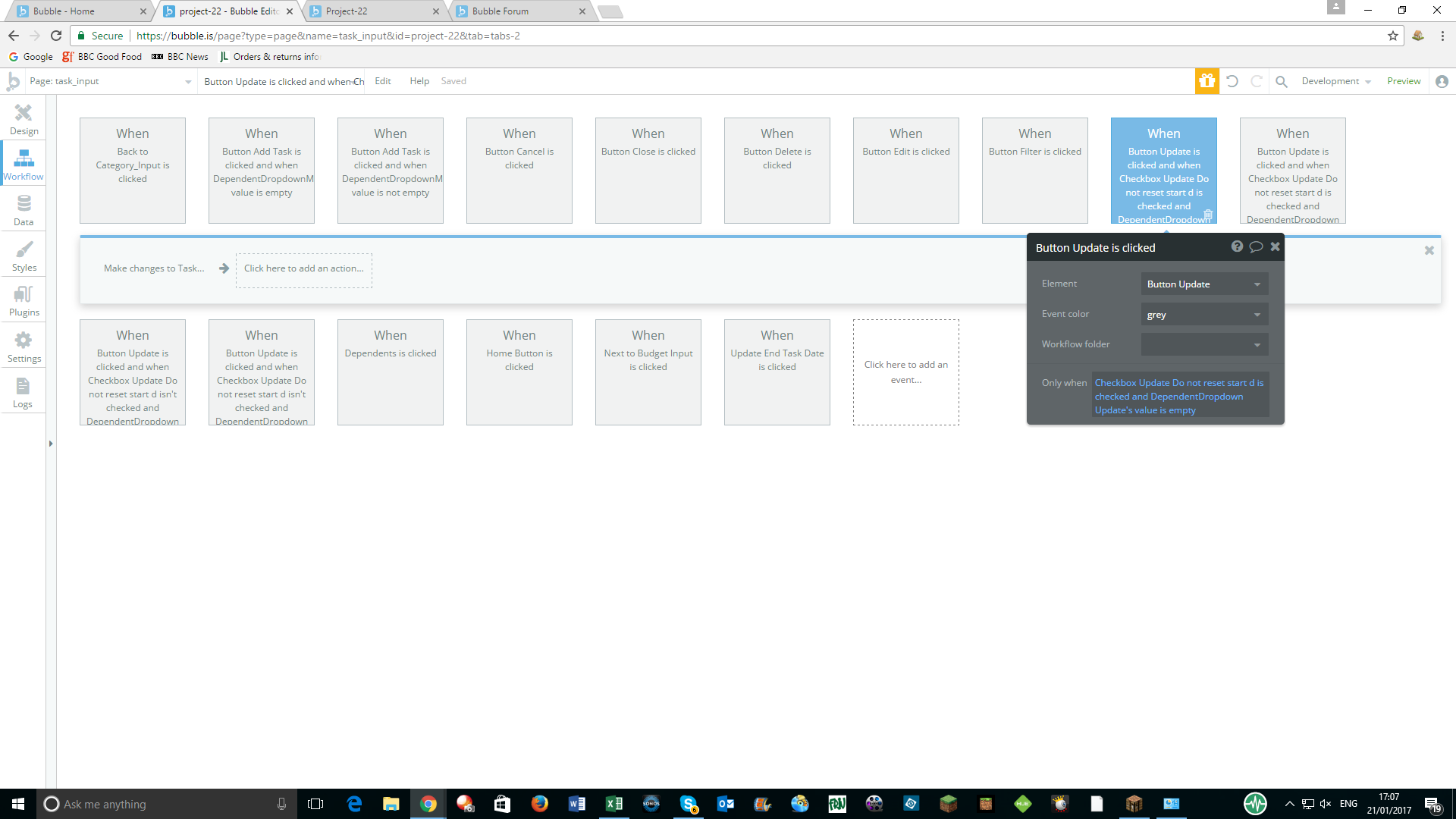Click the search magnifier in toolbar

[1281, 81]
